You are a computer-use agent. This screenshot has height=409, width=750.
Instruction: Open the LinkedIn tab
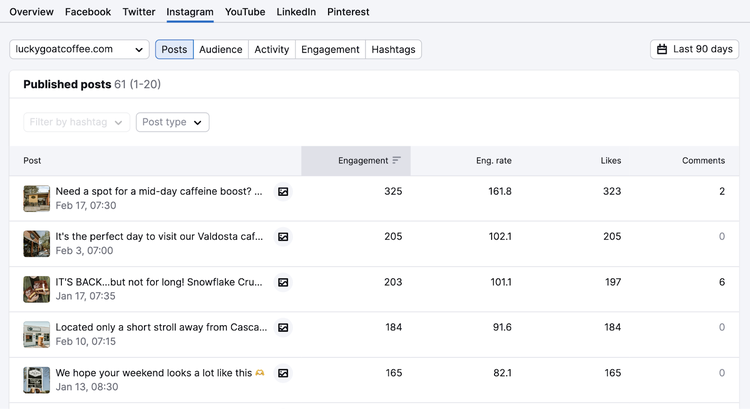pyautogui.click(x=296, y=12)
